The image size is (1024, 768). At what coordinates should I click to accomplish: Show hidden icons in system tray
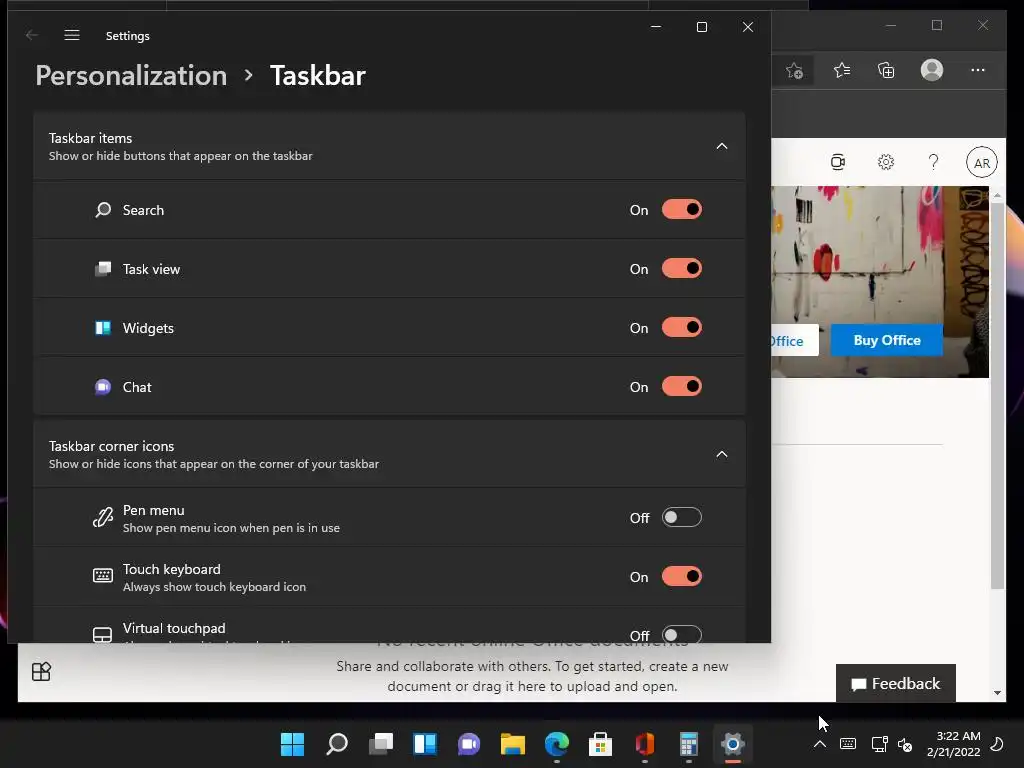point(820,744)
